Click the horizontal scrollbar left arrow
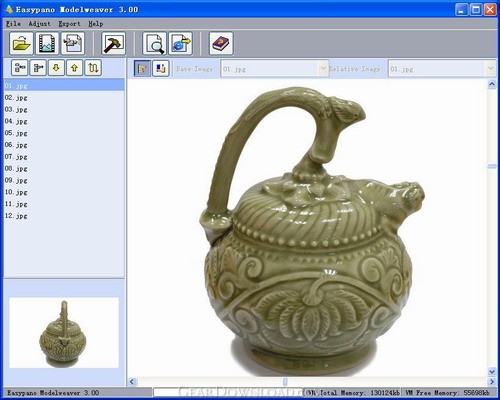 click(x=132, y=381)
